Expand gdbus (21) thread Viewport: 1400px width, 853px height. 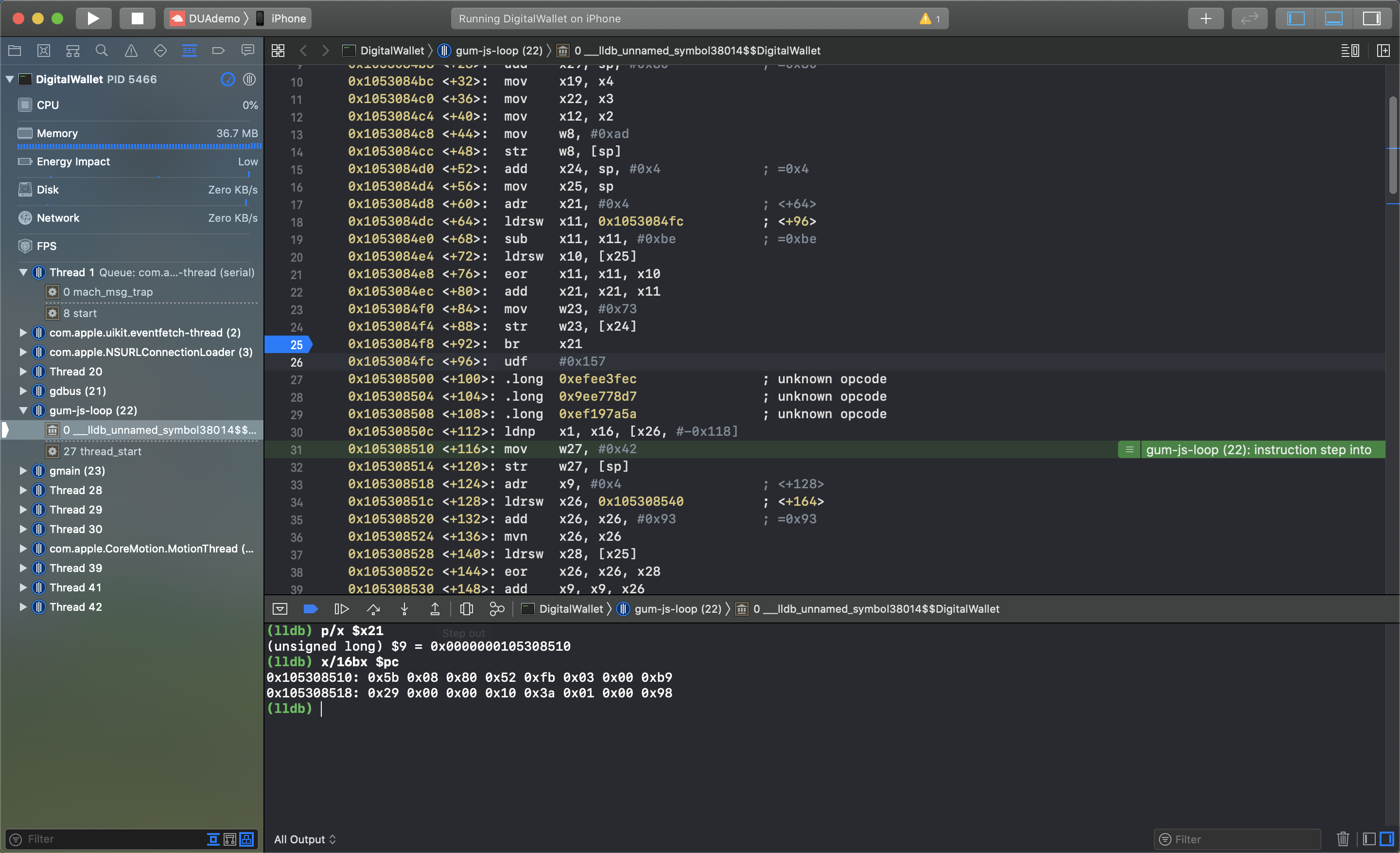pos(23,391)
